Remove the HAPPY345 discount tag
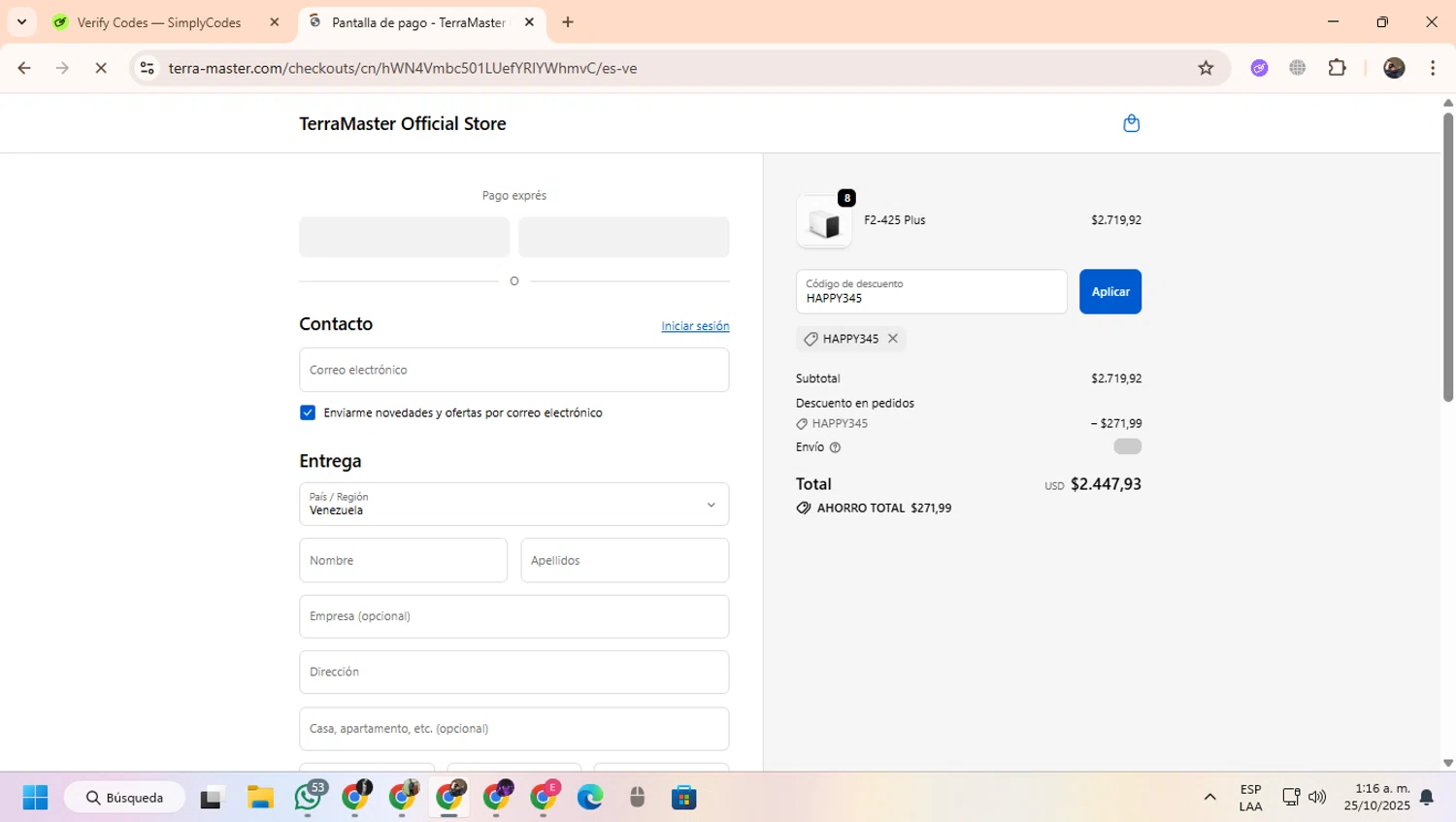Viewport: 1456px width, 822px height. [893, 339]
